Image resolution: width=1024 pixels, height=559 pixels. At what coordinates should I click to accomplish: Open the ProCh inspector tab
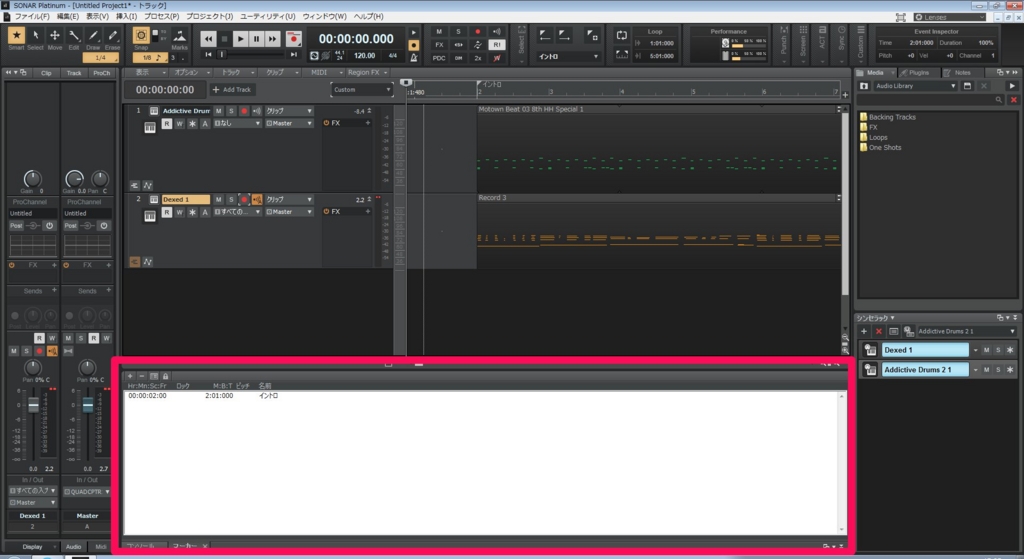101,72
